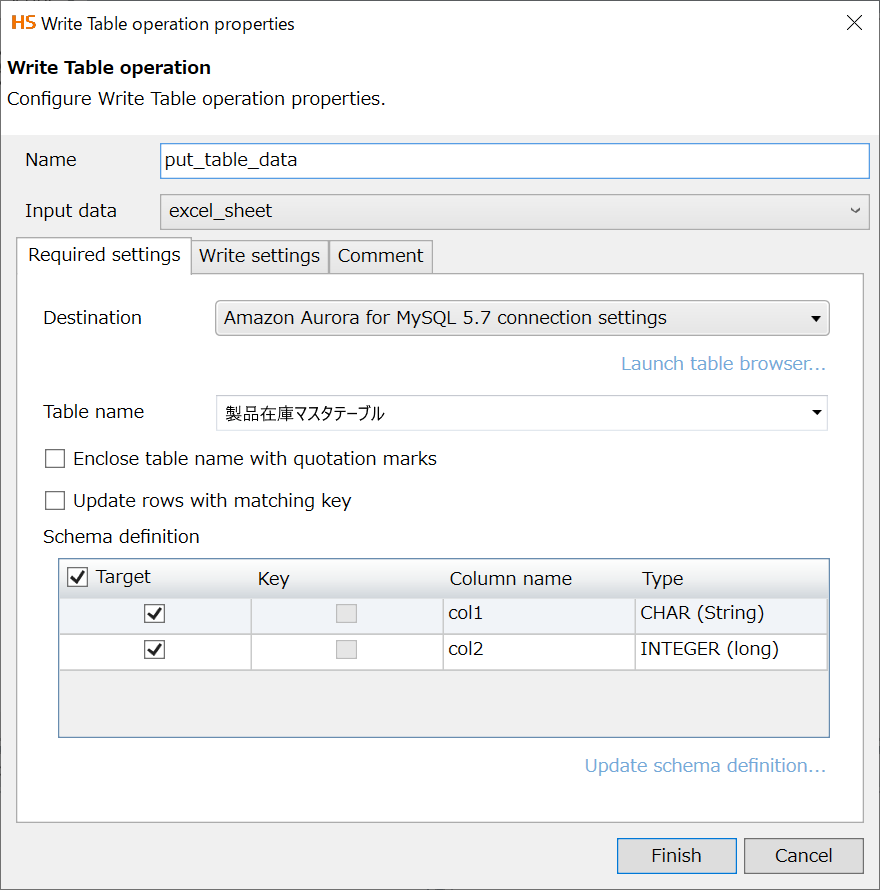880x890 pixels.
Task: Select the Required settings tab
Action: point(104,255)
